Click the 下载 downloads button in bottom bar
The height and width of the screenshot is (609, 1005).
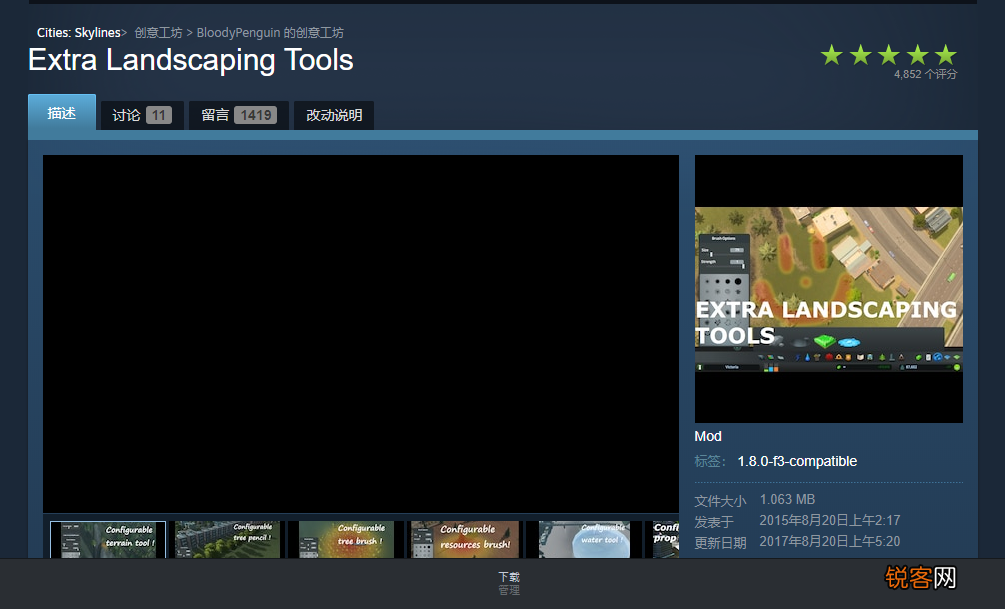pos(509,577)
